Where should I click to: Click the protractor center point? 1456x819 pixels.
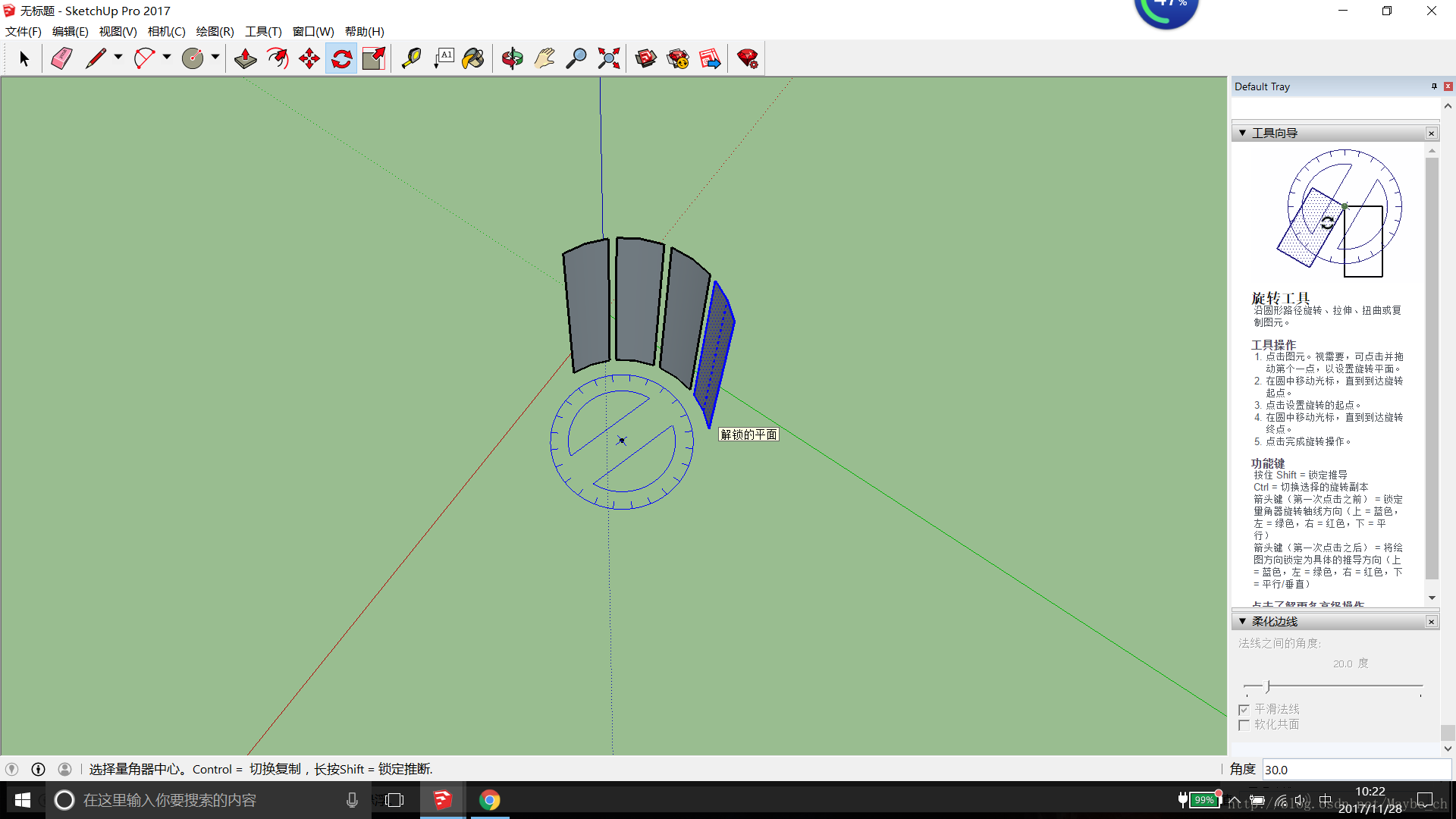click(622, 441)
